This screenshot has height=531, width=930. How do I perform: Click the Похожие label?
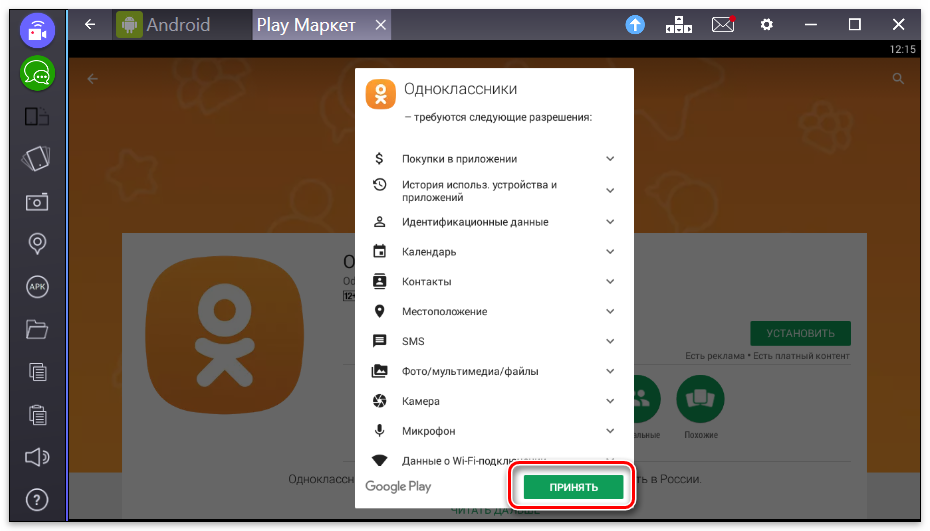[700, 435]
